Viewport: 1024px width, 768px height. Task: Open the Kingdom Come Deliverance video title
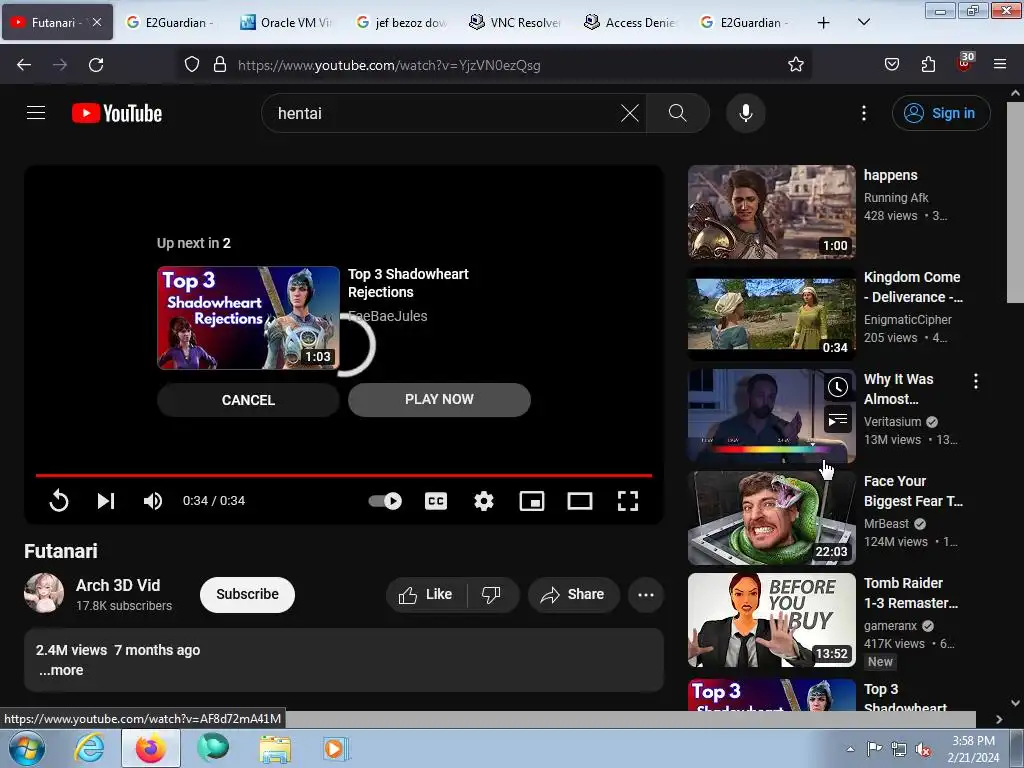click(913, 287)
